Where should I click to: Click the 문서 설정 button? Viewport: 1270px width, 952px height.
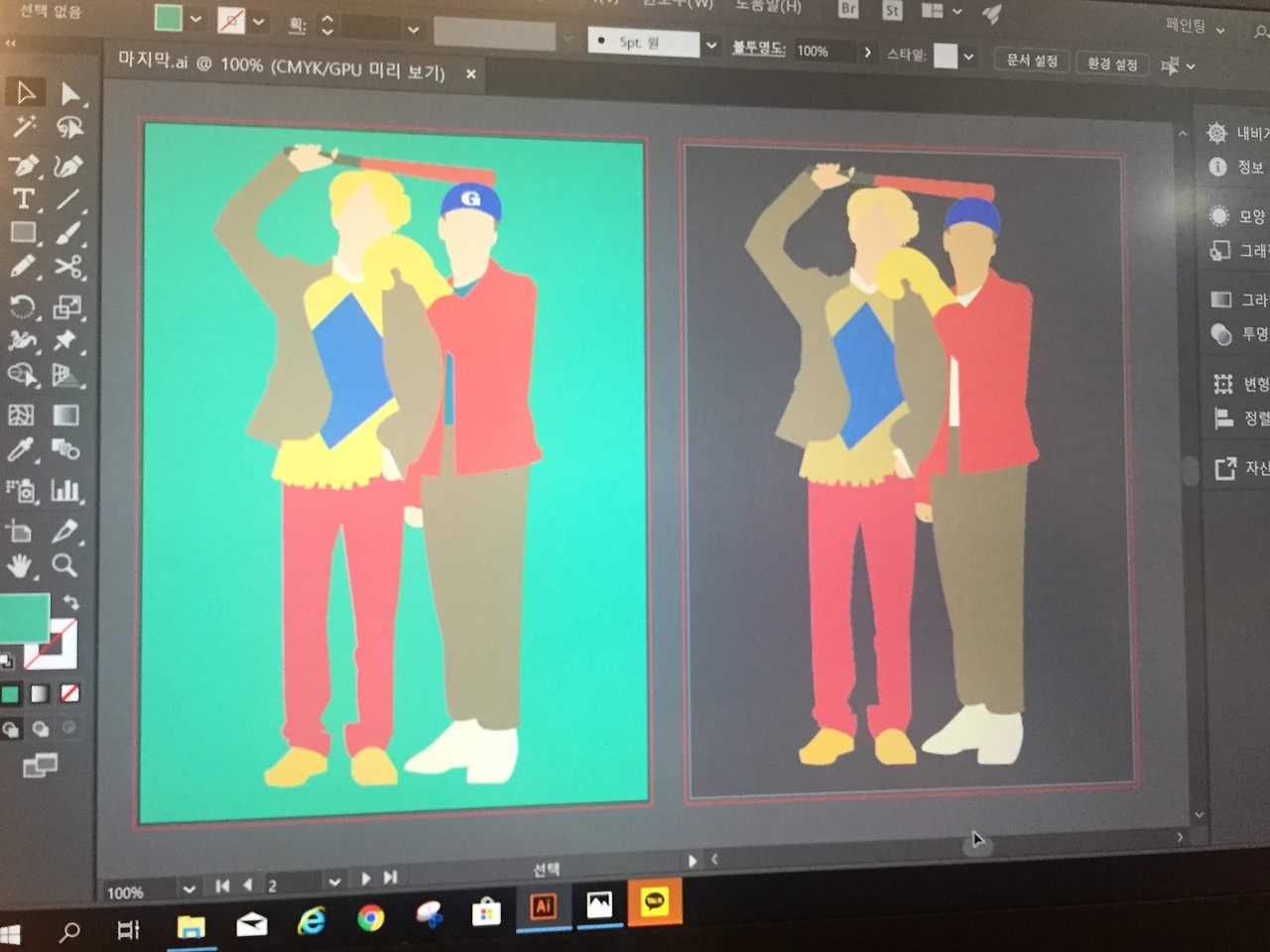point(1032,60)
